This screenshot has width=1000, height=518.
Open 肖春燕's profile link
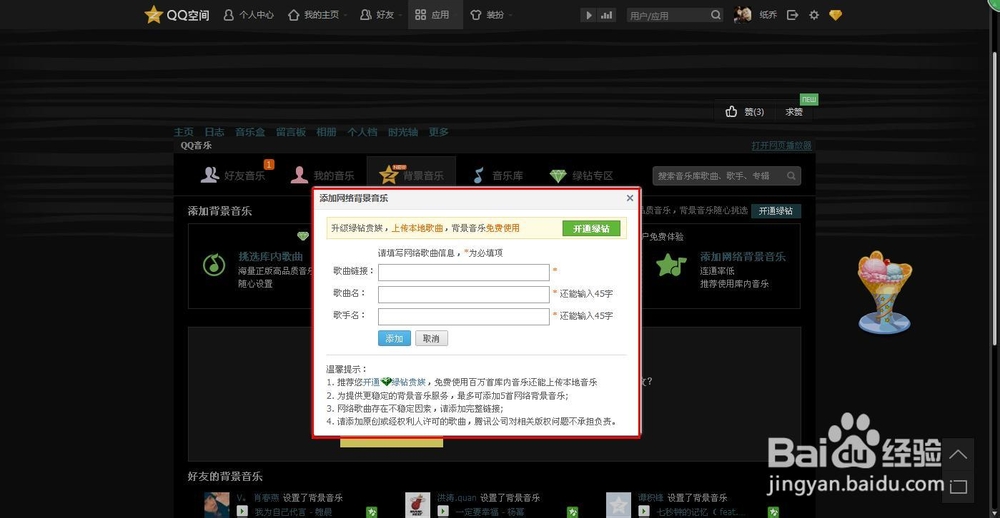[x=266, y=498]
